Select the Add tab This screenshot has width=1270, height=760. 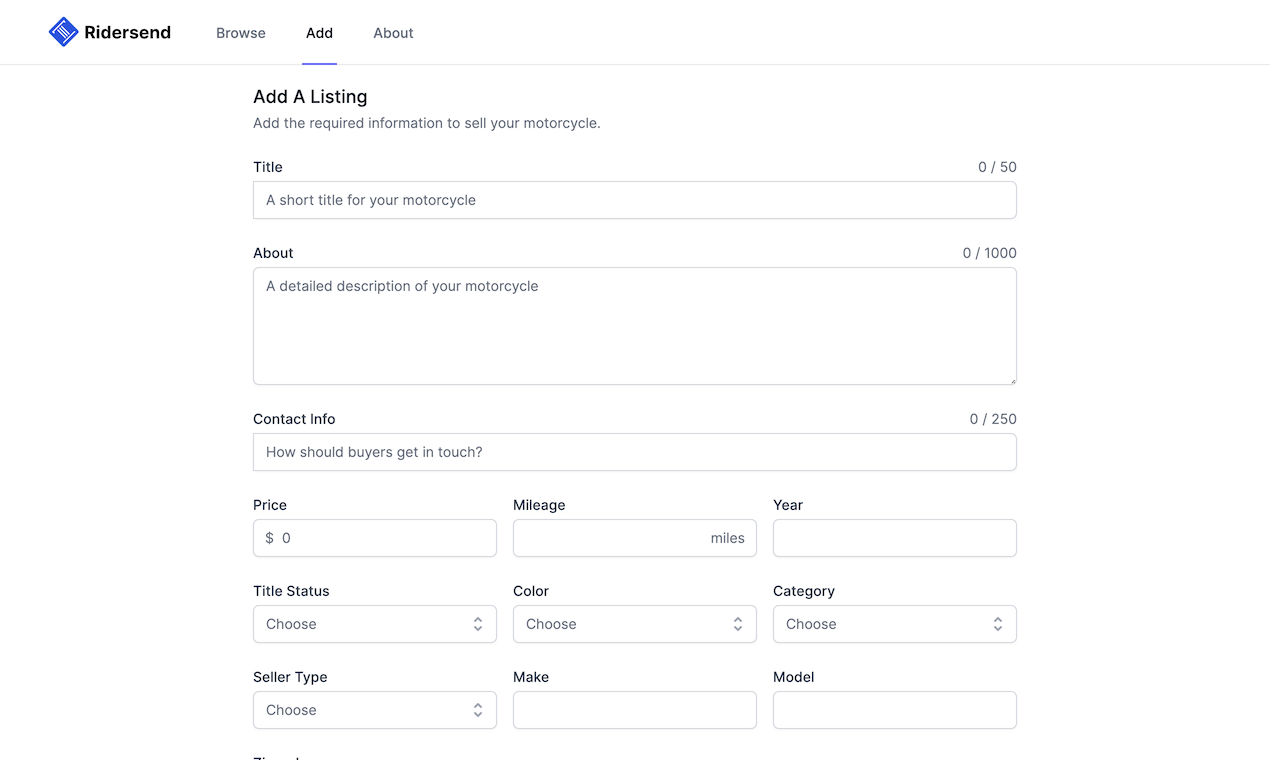pos(319,33)
